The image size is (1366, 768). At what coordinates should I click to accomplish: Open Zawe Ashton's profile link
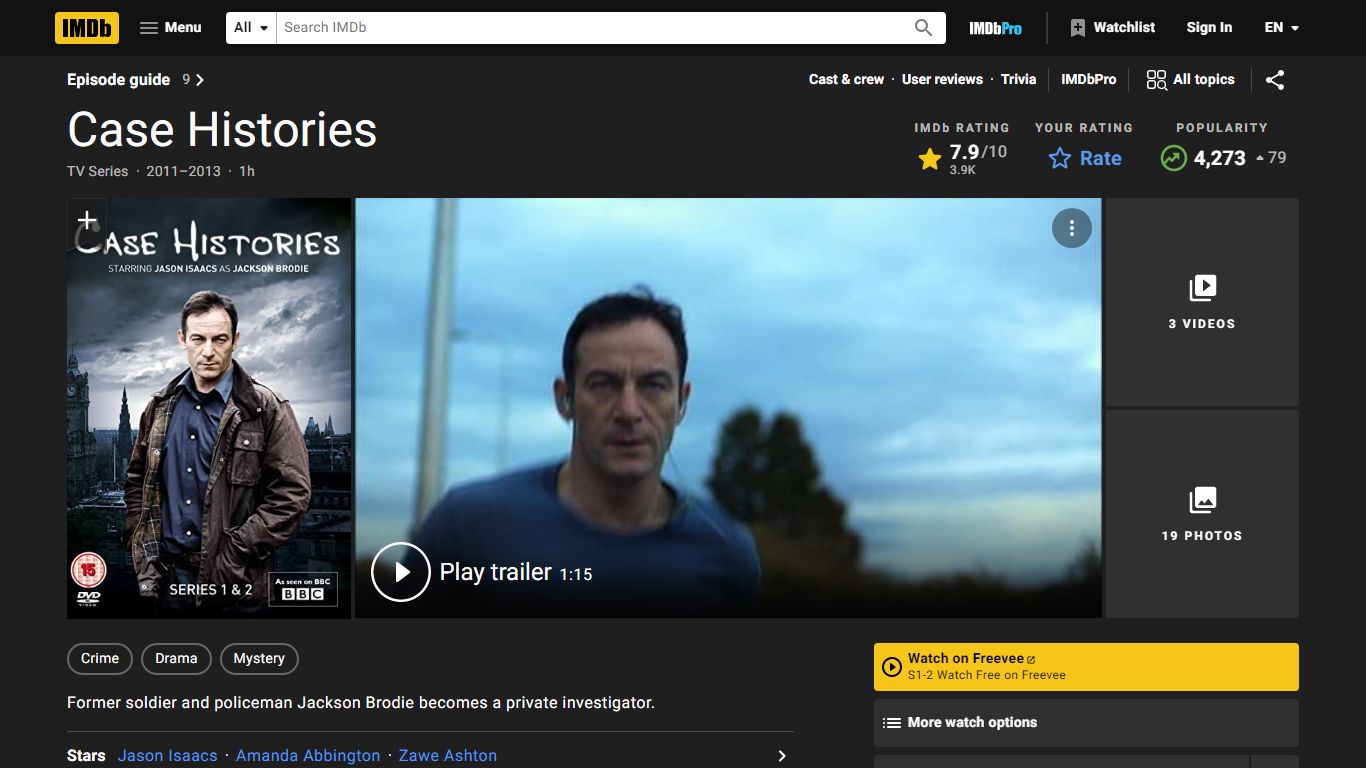click(x=448, y=756)
